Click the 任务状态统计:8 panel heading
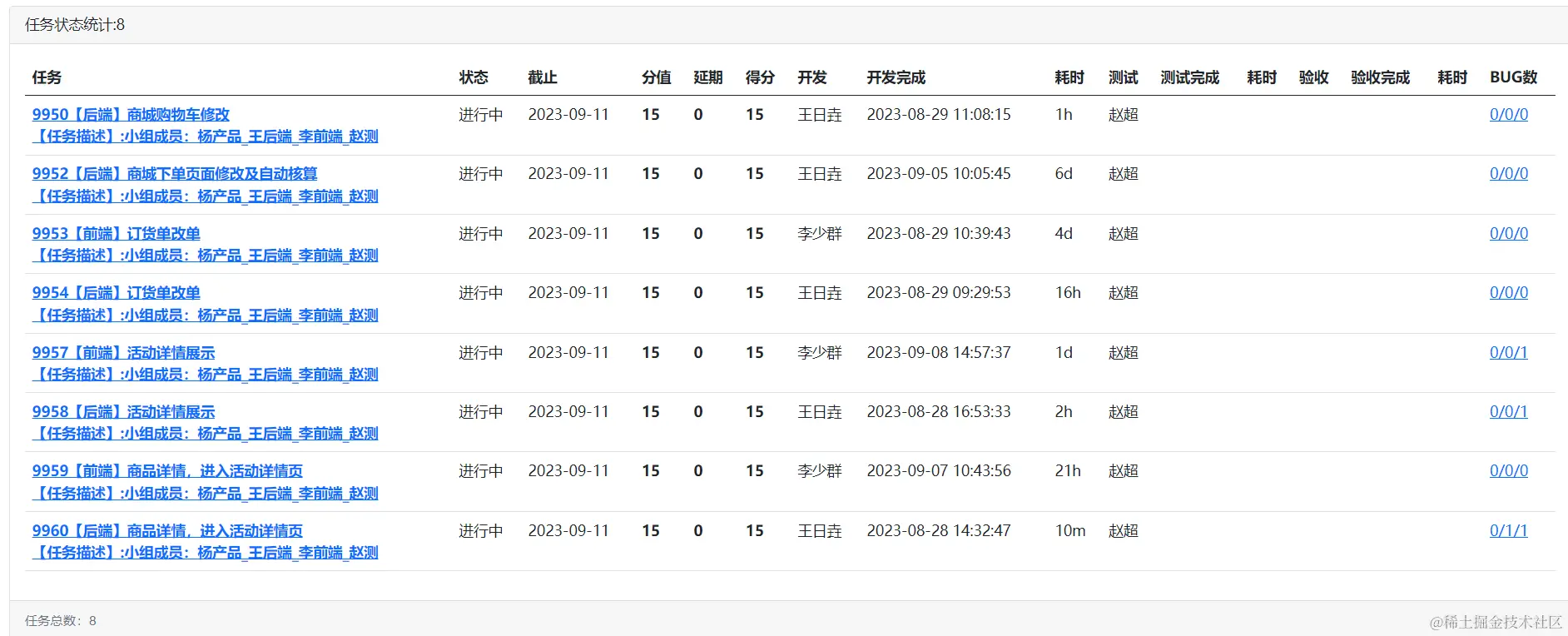This screenshot has height=636, width=1568. (x=75, y=25)
